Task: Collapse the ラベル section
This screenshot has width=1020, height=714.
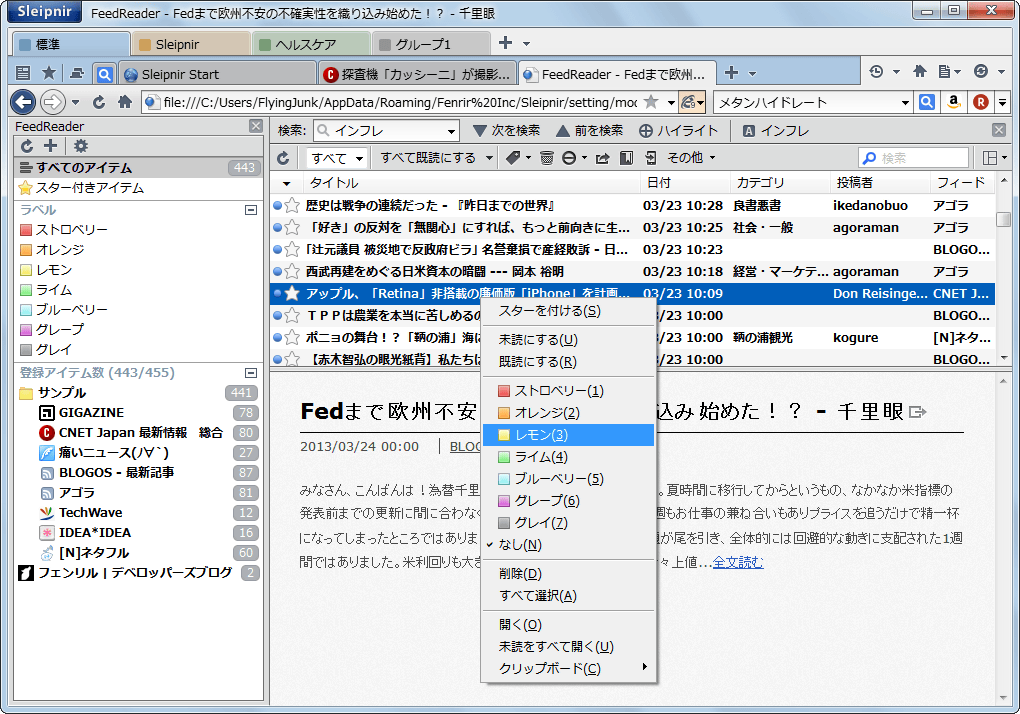Action: pos(250,210)
